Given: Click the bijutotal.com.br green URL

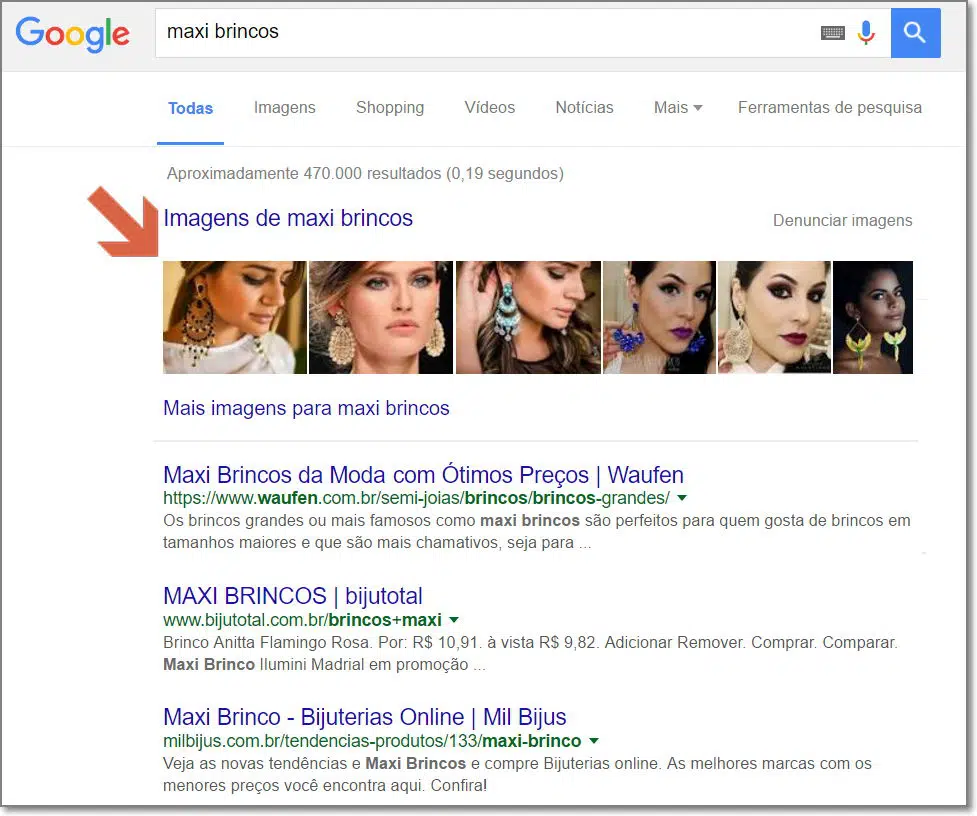Looking at the screenshot, I should click(x=302, y=620).
